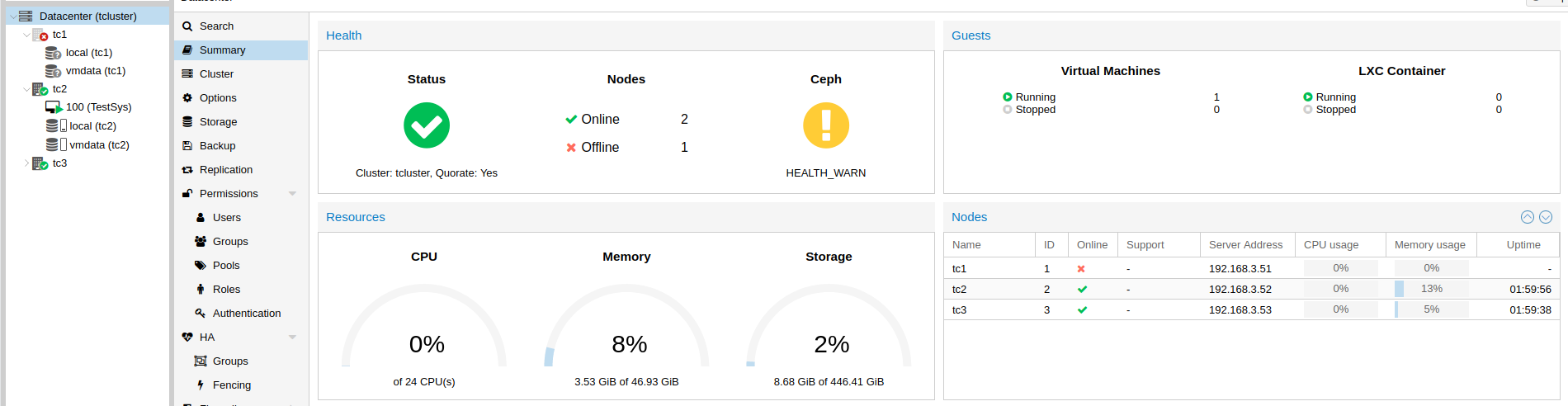Select local (tc2) storage

[x=93, y=126]
